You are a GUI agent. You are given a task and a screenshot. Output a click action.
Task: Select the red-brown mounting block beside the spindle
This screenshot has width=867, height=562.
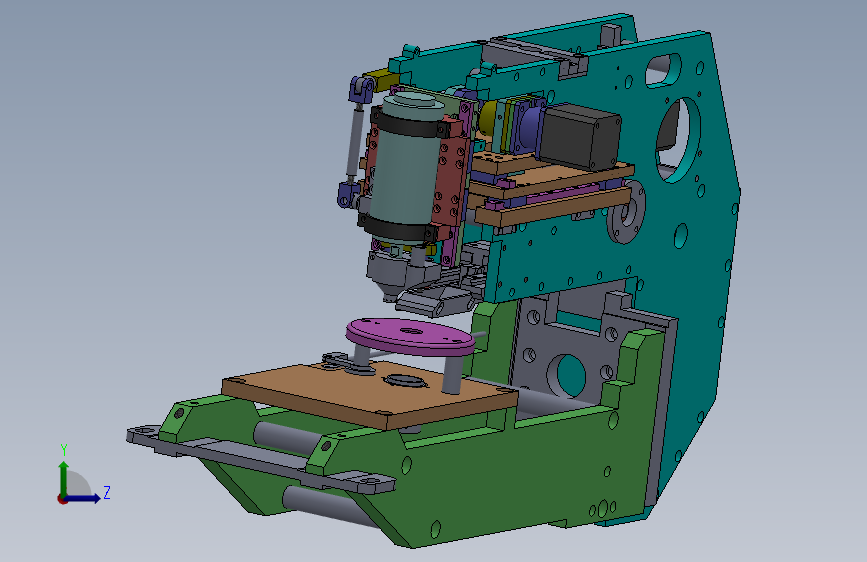(x=453, y=174)
